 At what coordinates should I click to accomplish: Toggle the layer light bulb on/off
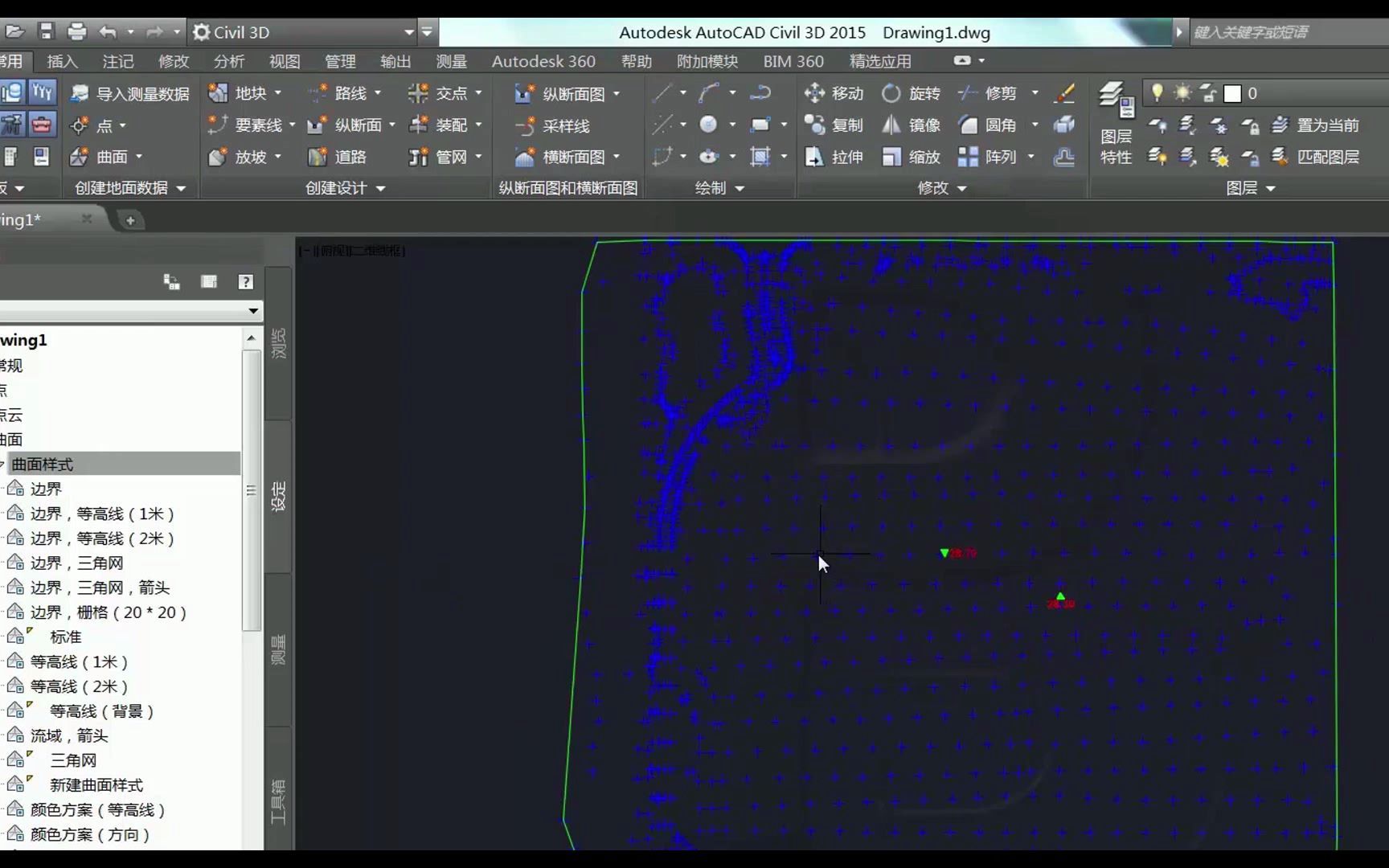(1156, 92)
